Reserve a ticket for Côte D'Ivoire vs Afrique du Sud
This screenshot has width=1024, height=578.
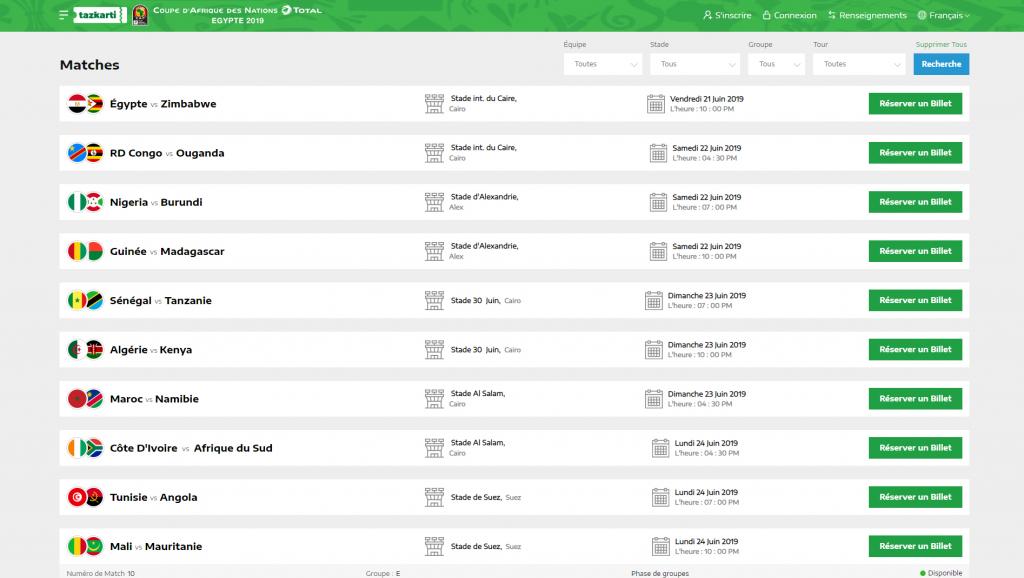[x=915, y=448]
